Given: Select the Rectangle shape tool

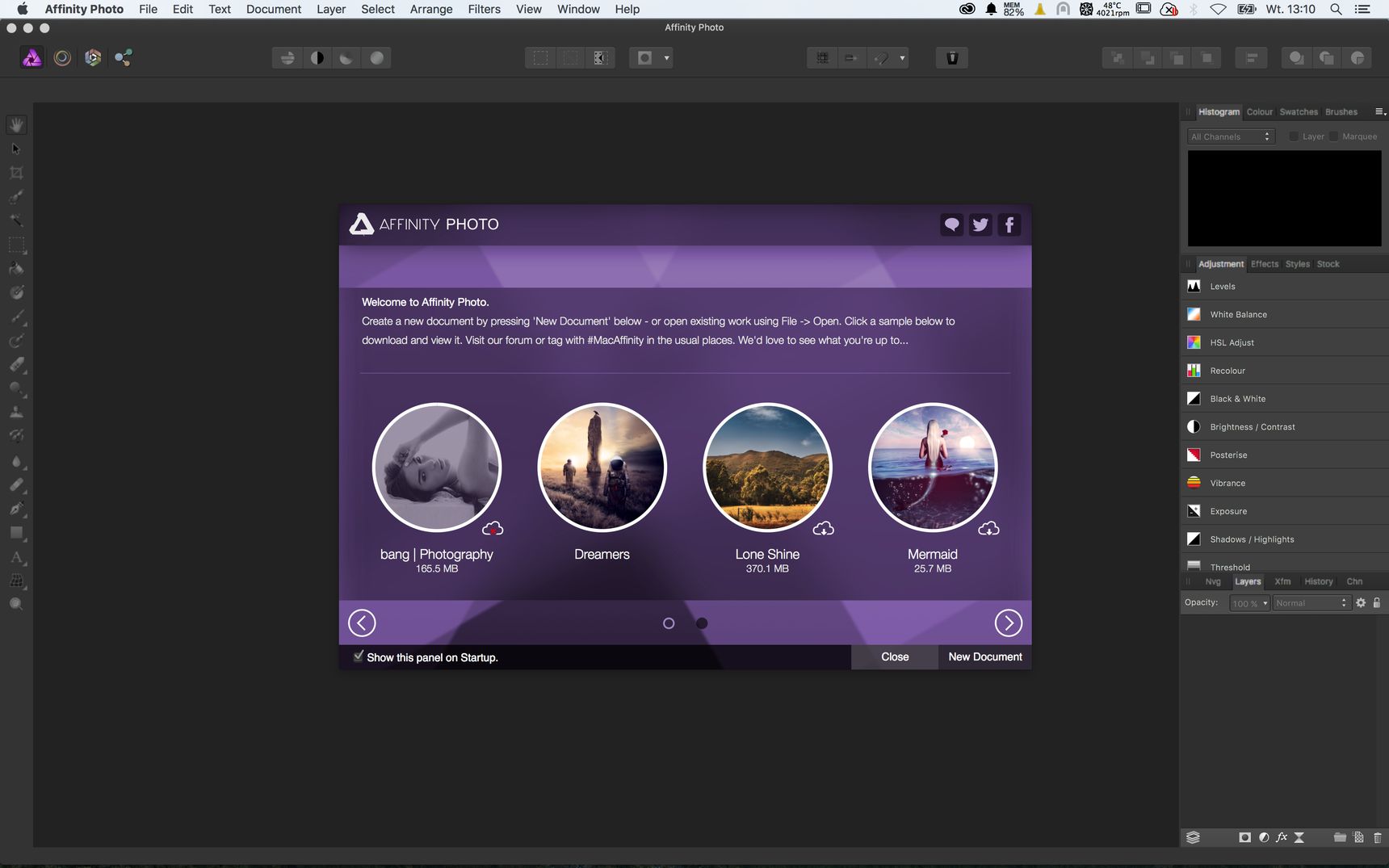Looking at the screenshot, I should coord(16,533).
